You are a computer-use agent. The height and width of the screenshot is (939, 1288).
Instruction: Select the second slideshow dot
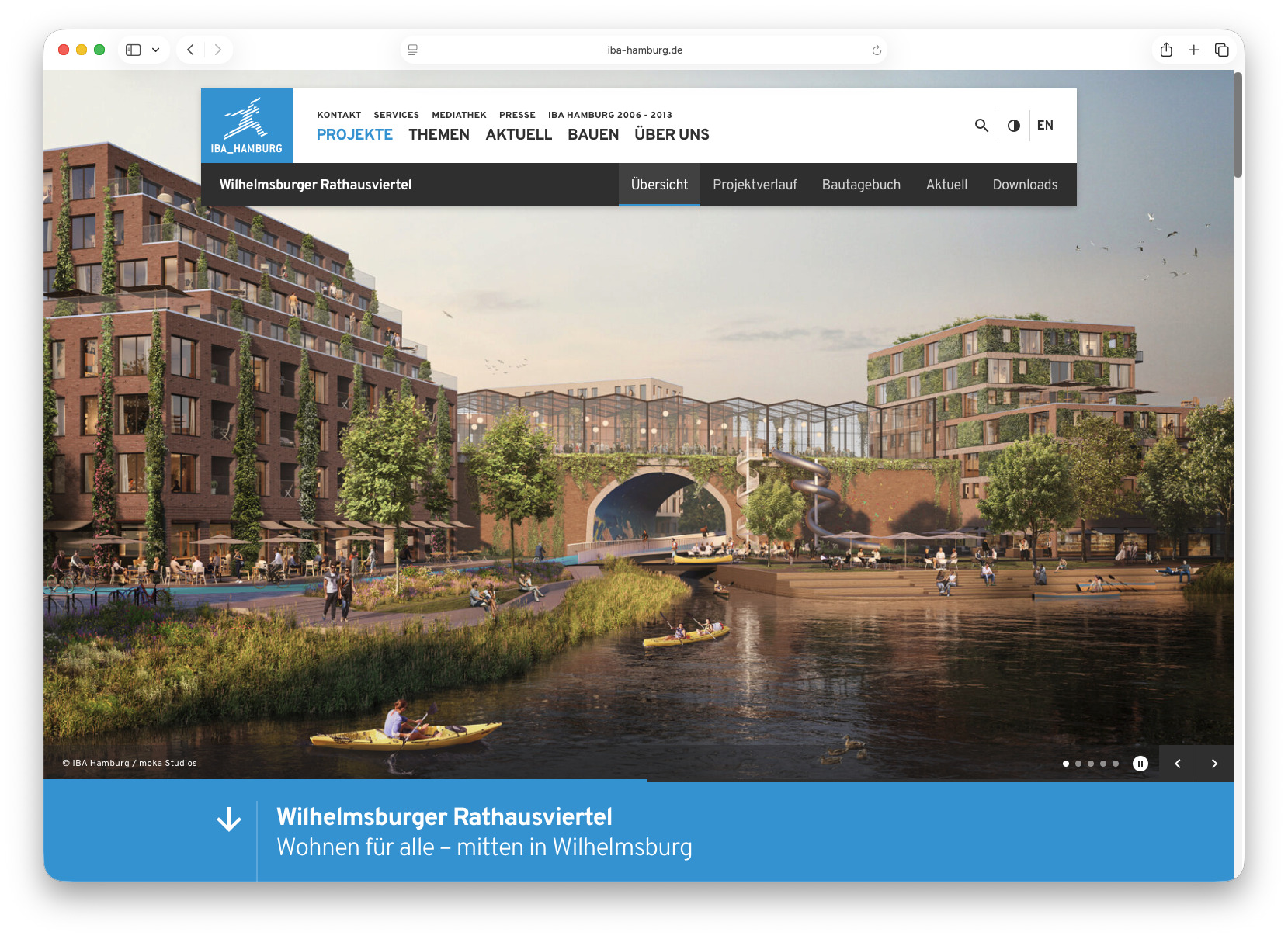1078,764
